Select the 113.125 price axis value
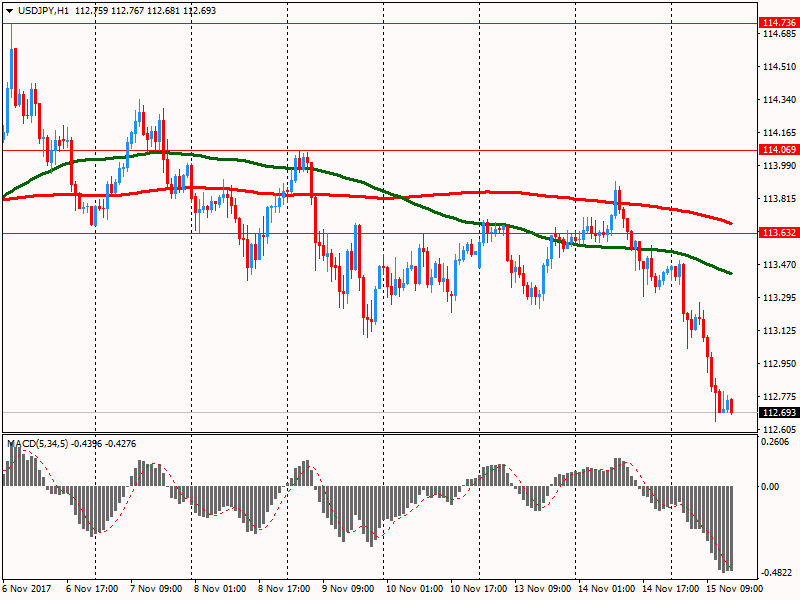Viewport: 800px width, 600px height. [779, 331]
